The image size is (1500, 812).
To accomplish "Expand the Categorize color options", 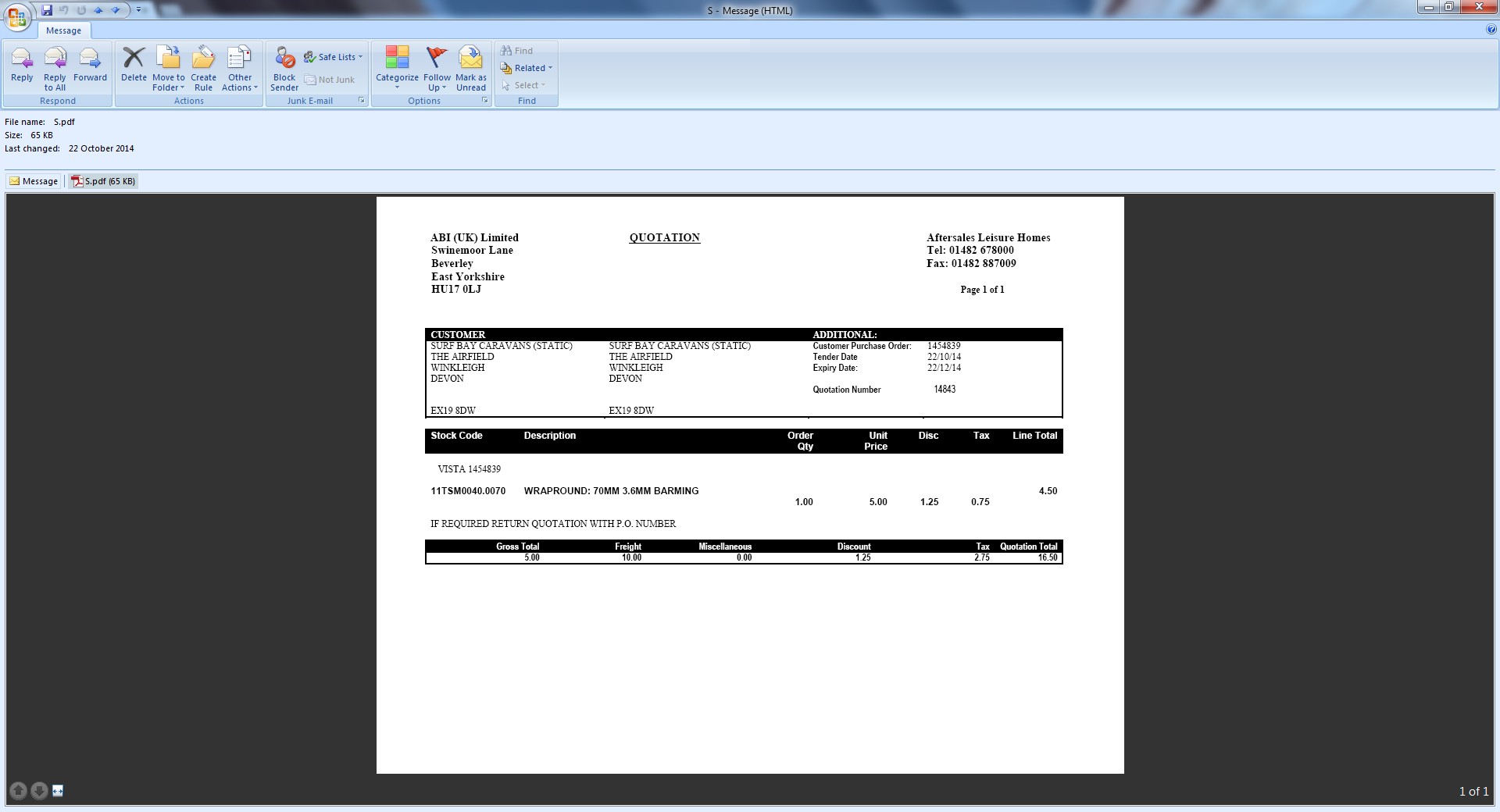I will pos(397,68).
